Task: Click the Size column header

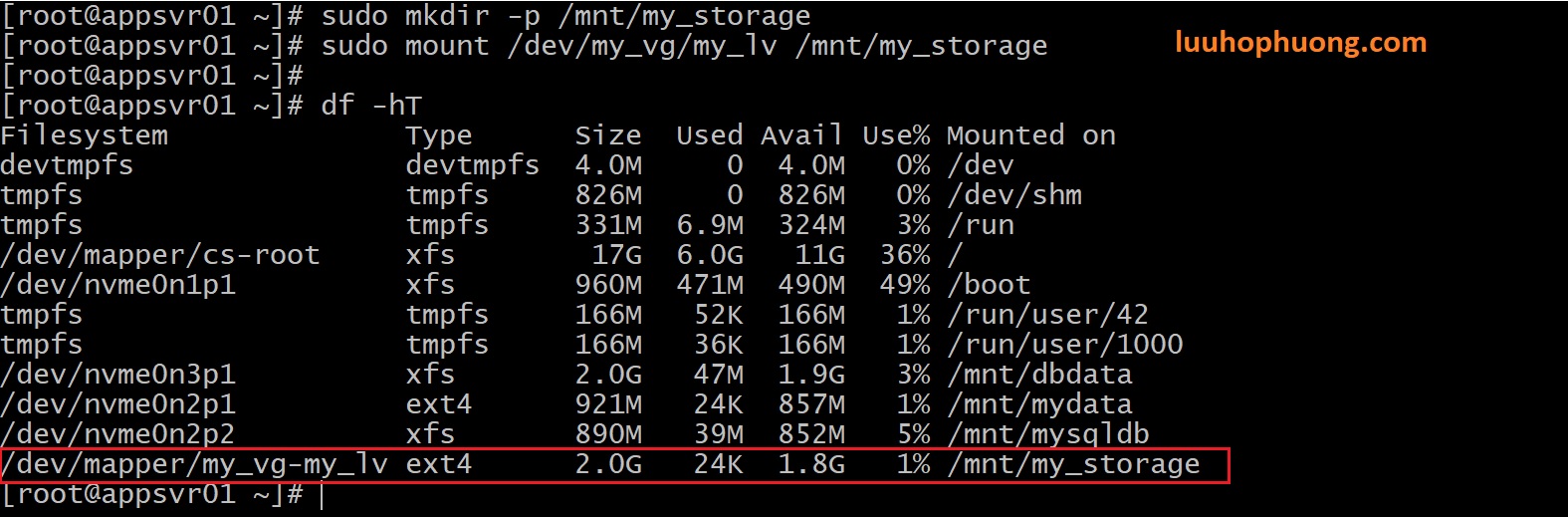Action: [607, 135]
